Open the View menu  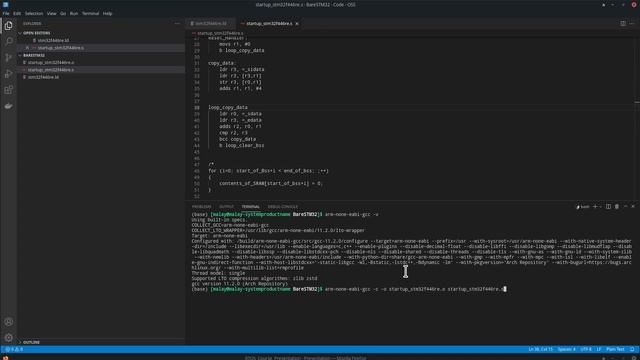[x=51, y=13]
